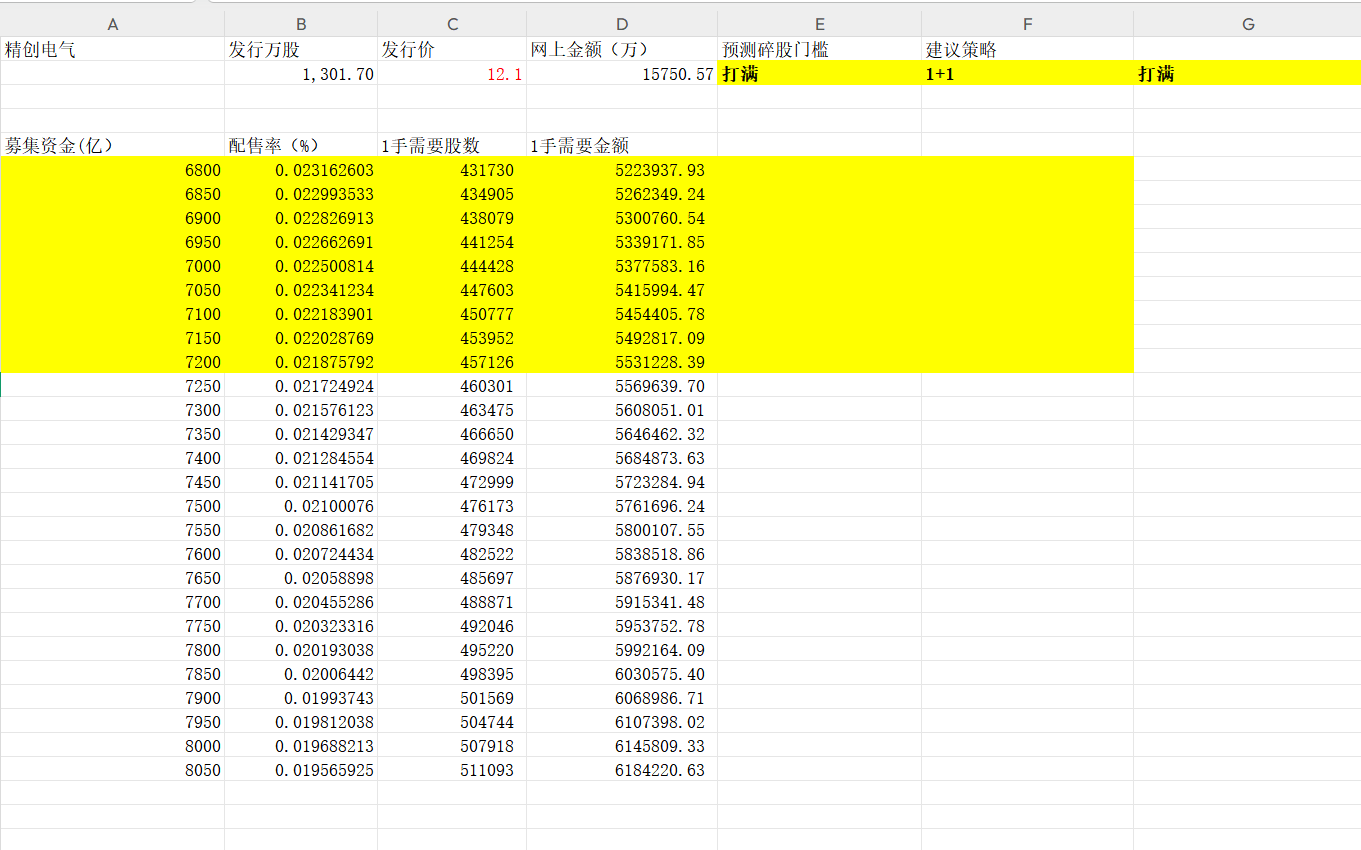Select the cell with 476173
This screenshot has height=850, width=1361.
pos(452,506)
